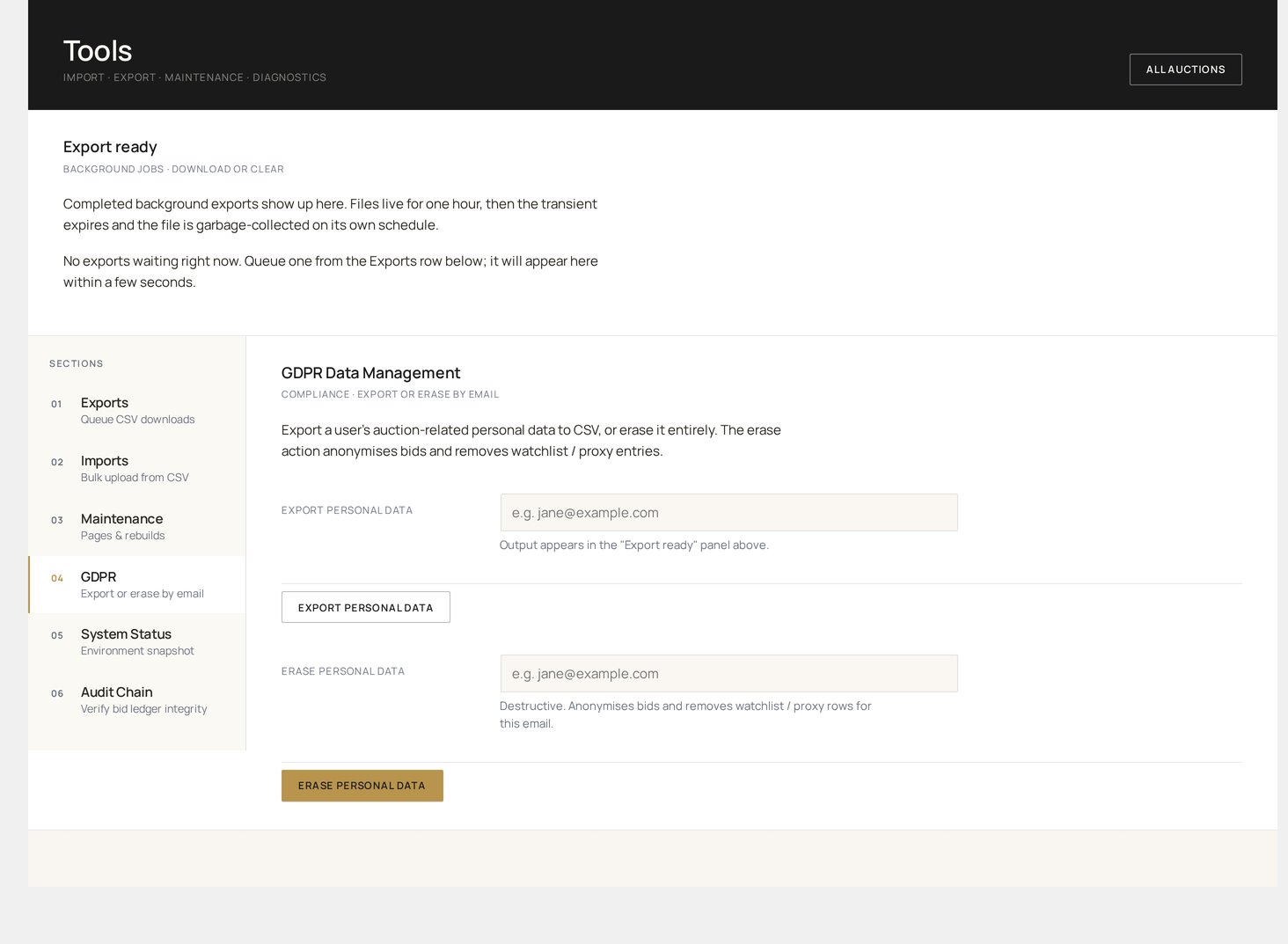
Task: Click the 'Tools' page title
Action: tap(98, 51)
